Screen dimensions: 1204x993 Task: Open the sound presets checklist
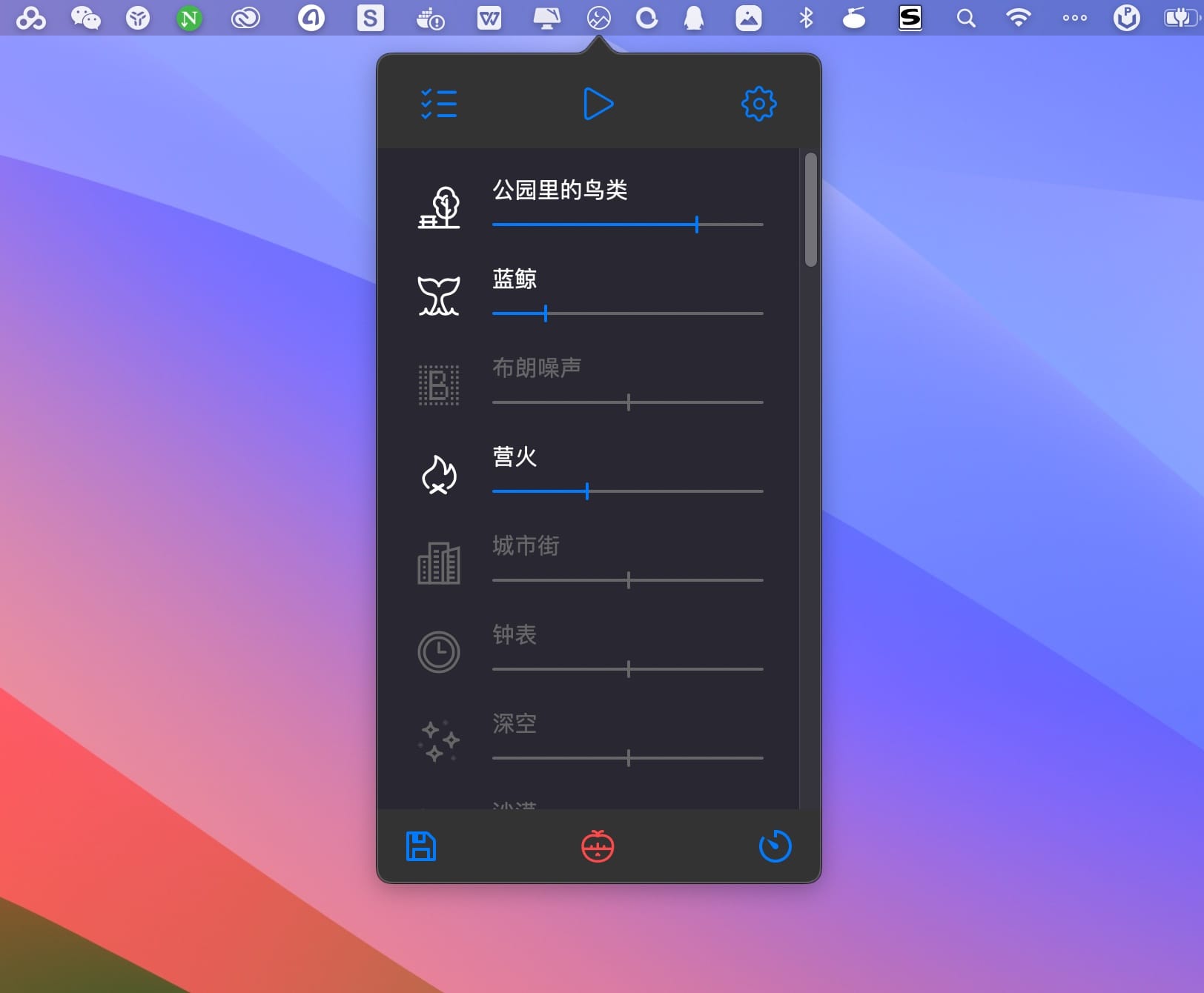(439, 104)
